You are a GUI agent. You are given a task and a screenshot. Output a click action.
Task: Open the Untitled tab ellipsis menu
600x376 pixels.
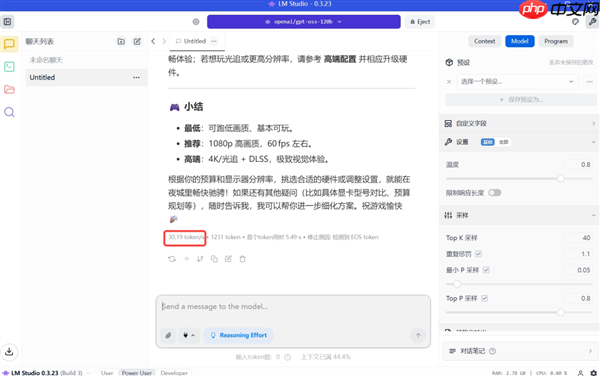214,41
